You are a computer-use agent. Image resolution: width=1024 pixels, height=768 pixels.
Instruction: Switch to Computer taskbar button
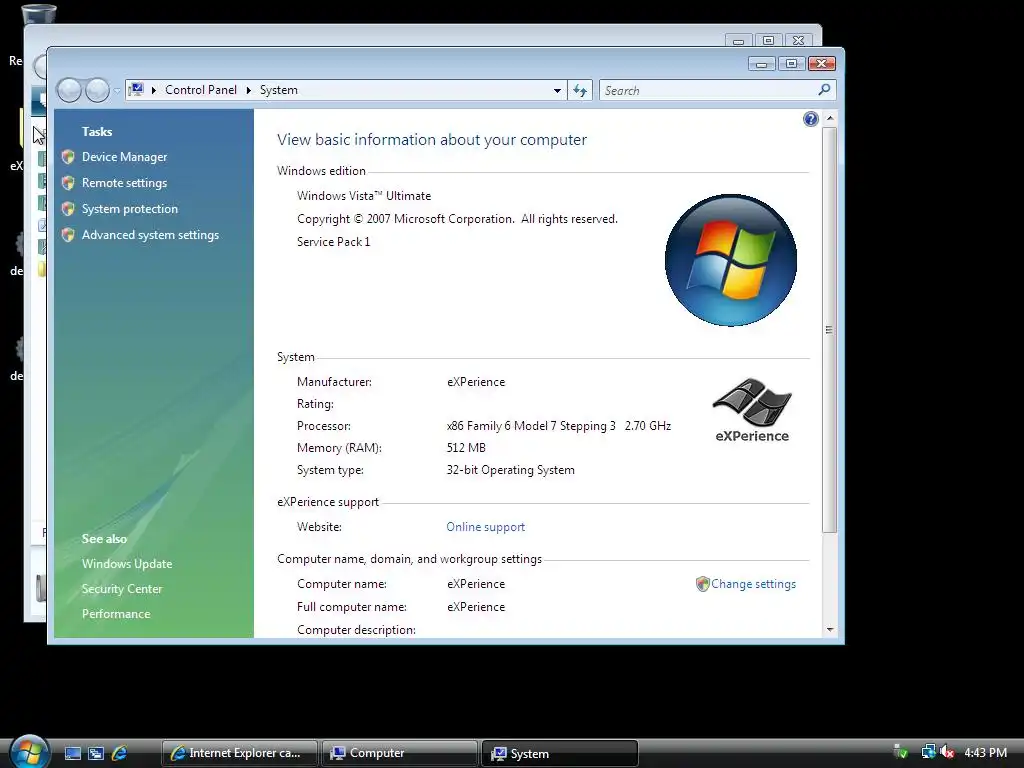pos(399,753)
